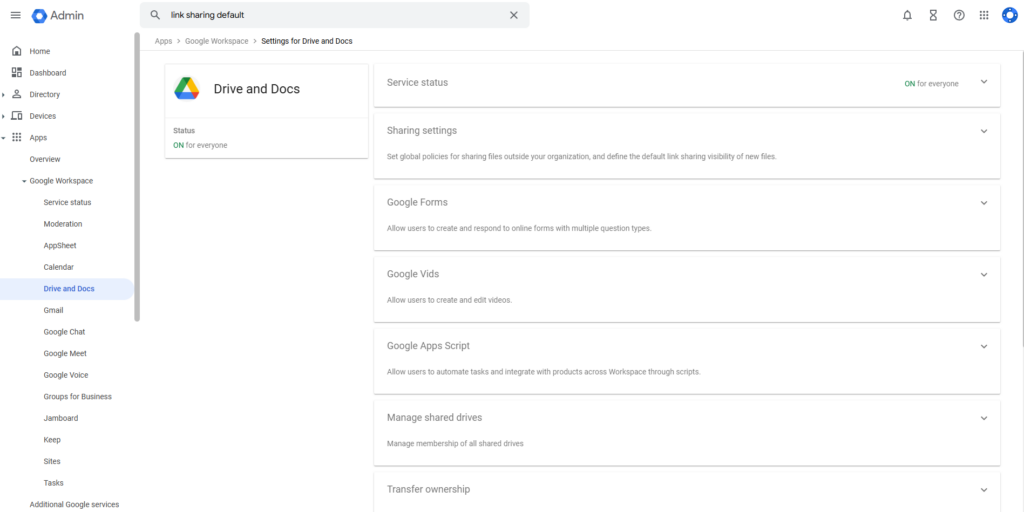Open the help question mark icon

click(x=959, y=15)
